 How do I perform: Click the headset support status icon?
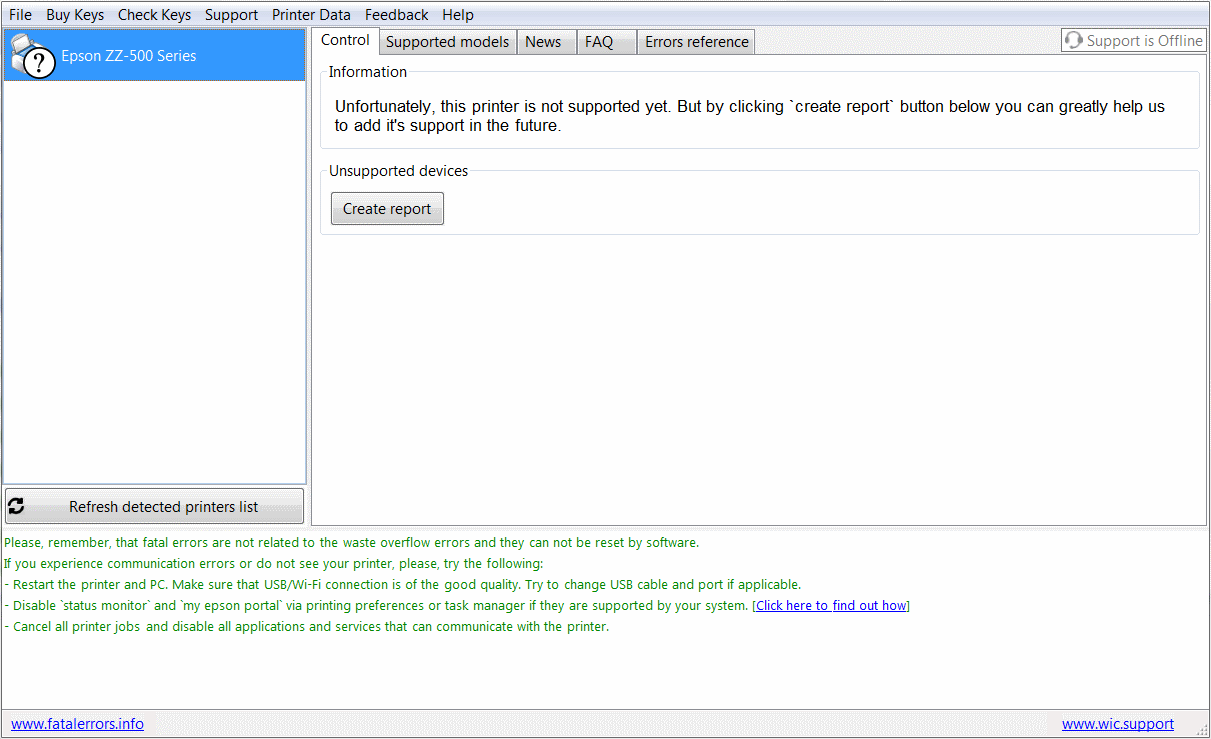pyautogui.click(x=1074, y=41)
